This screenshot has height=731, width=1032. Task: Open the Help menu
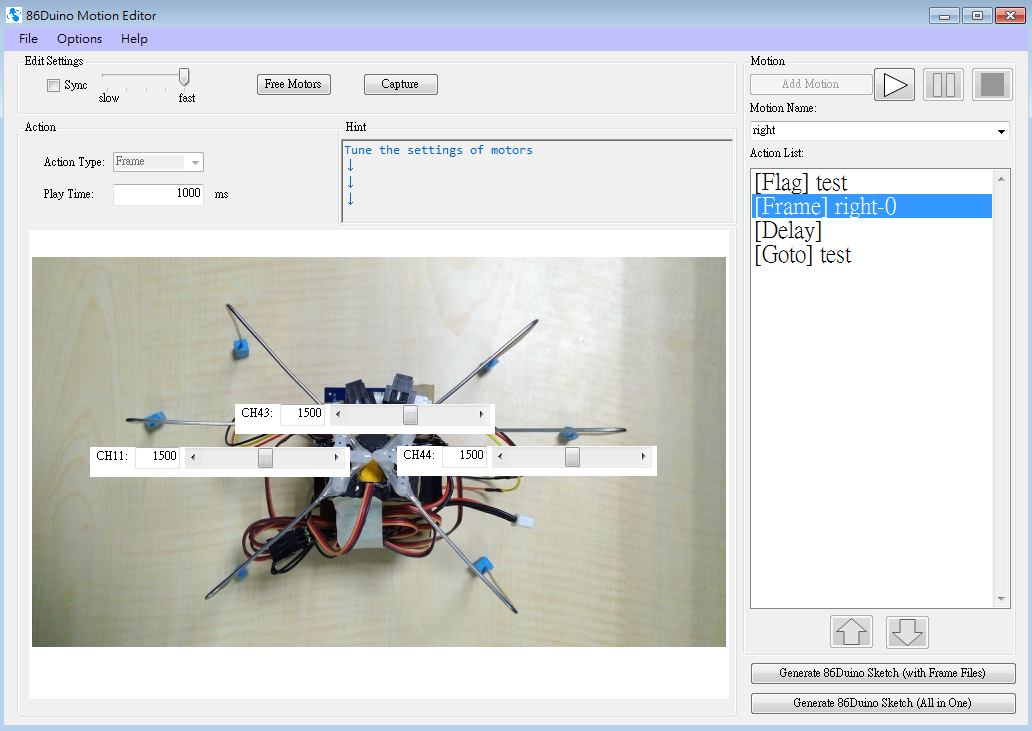(x=134, y=39)
